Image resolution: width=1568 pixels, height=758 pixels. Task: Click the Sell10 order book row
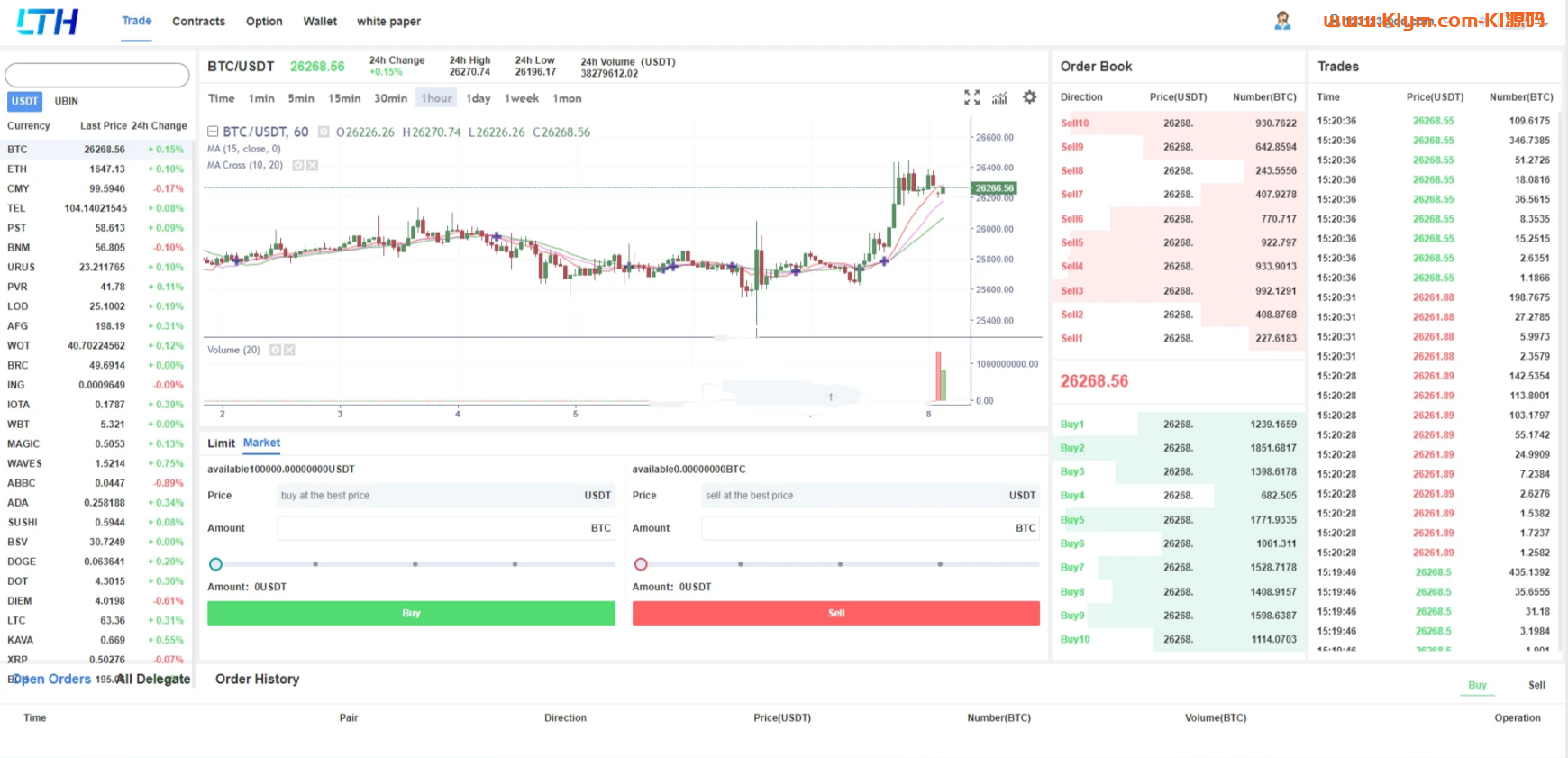(1178, 123)
